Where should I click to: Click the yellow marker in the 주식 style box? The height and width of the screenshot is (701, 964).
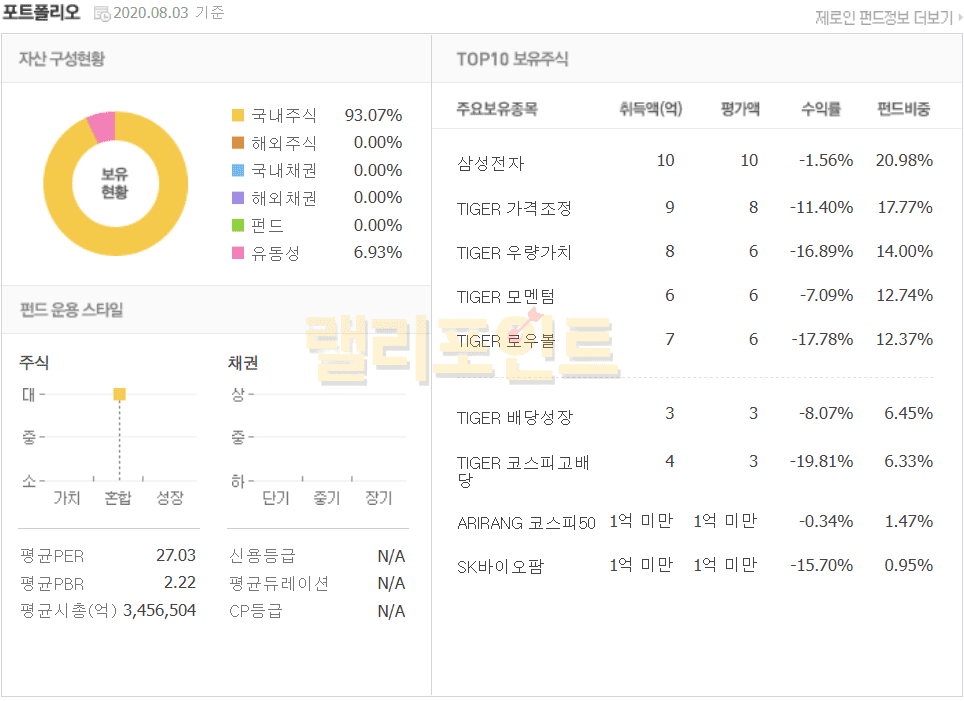pyautogui.click(x=119, y=394)
